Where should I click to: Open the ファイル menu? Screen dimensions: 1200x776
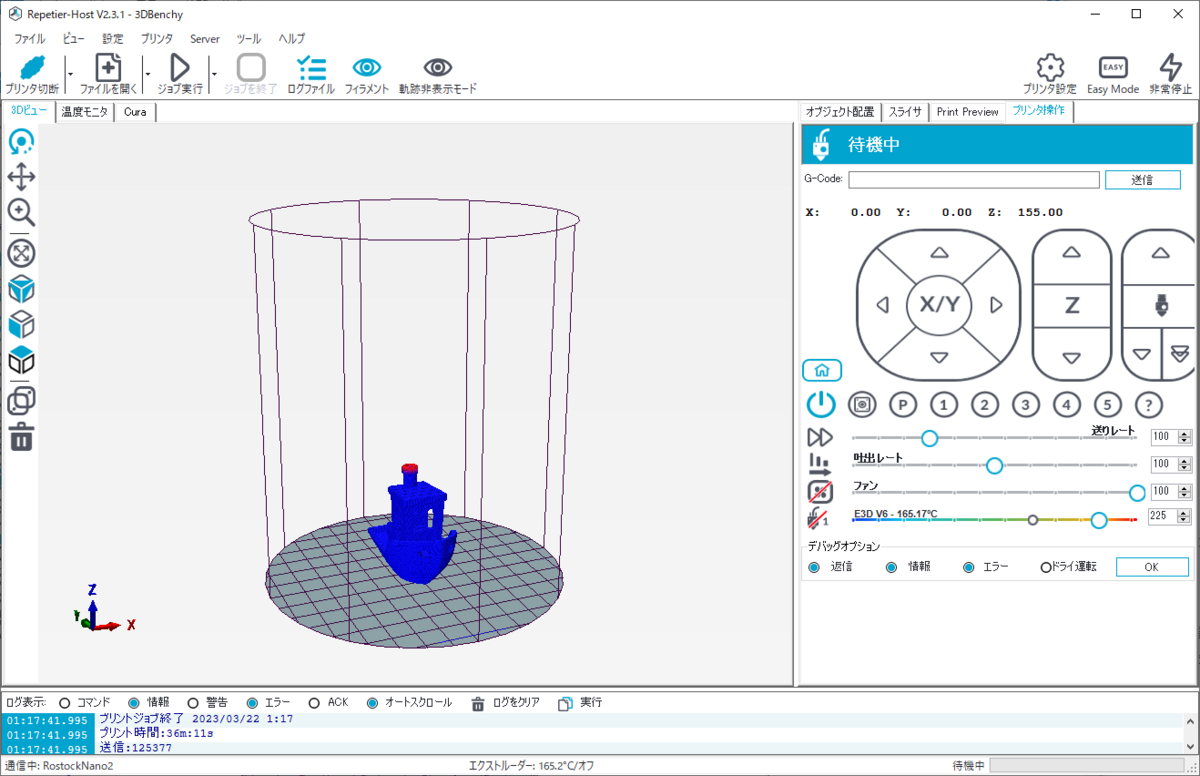click(29, 39)
